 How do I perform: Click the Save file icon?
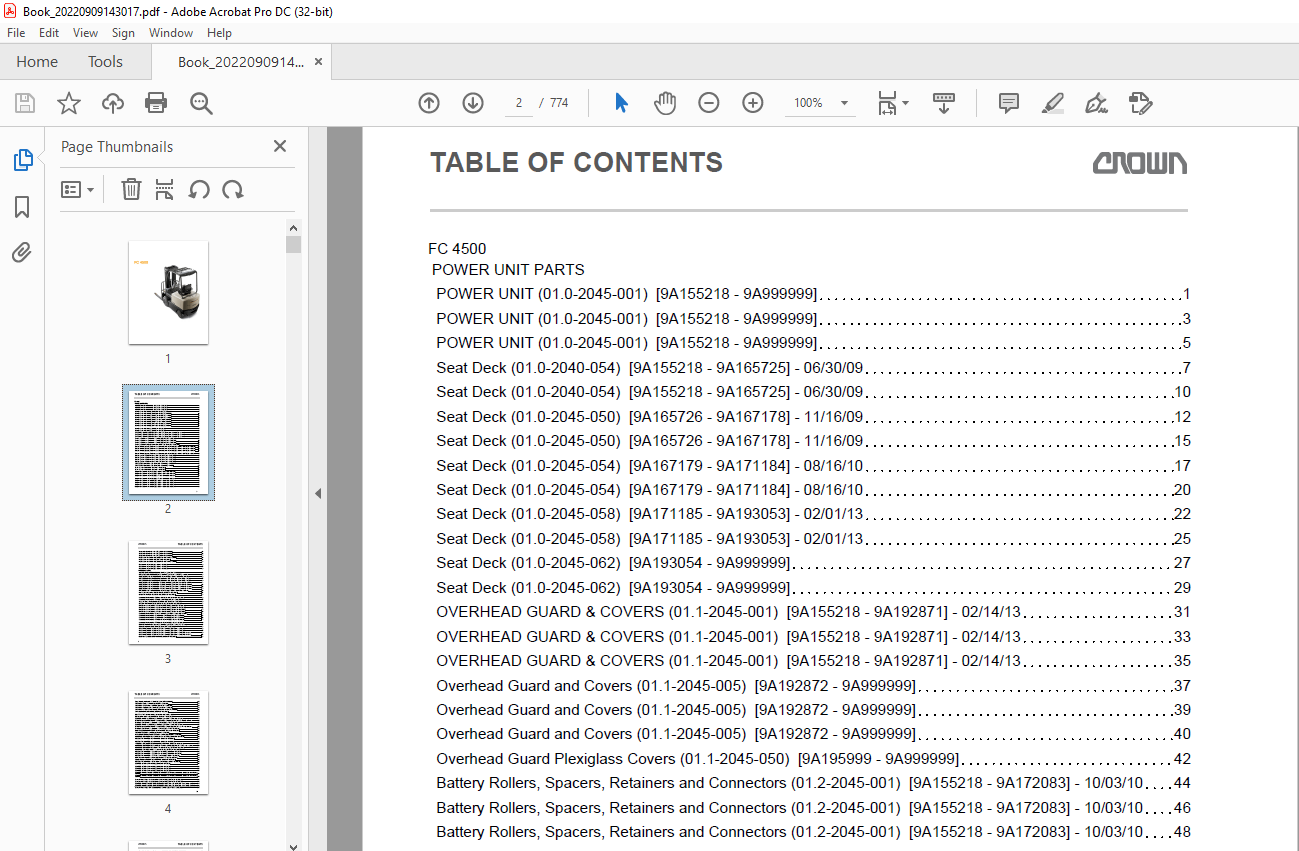coord(25,103)
